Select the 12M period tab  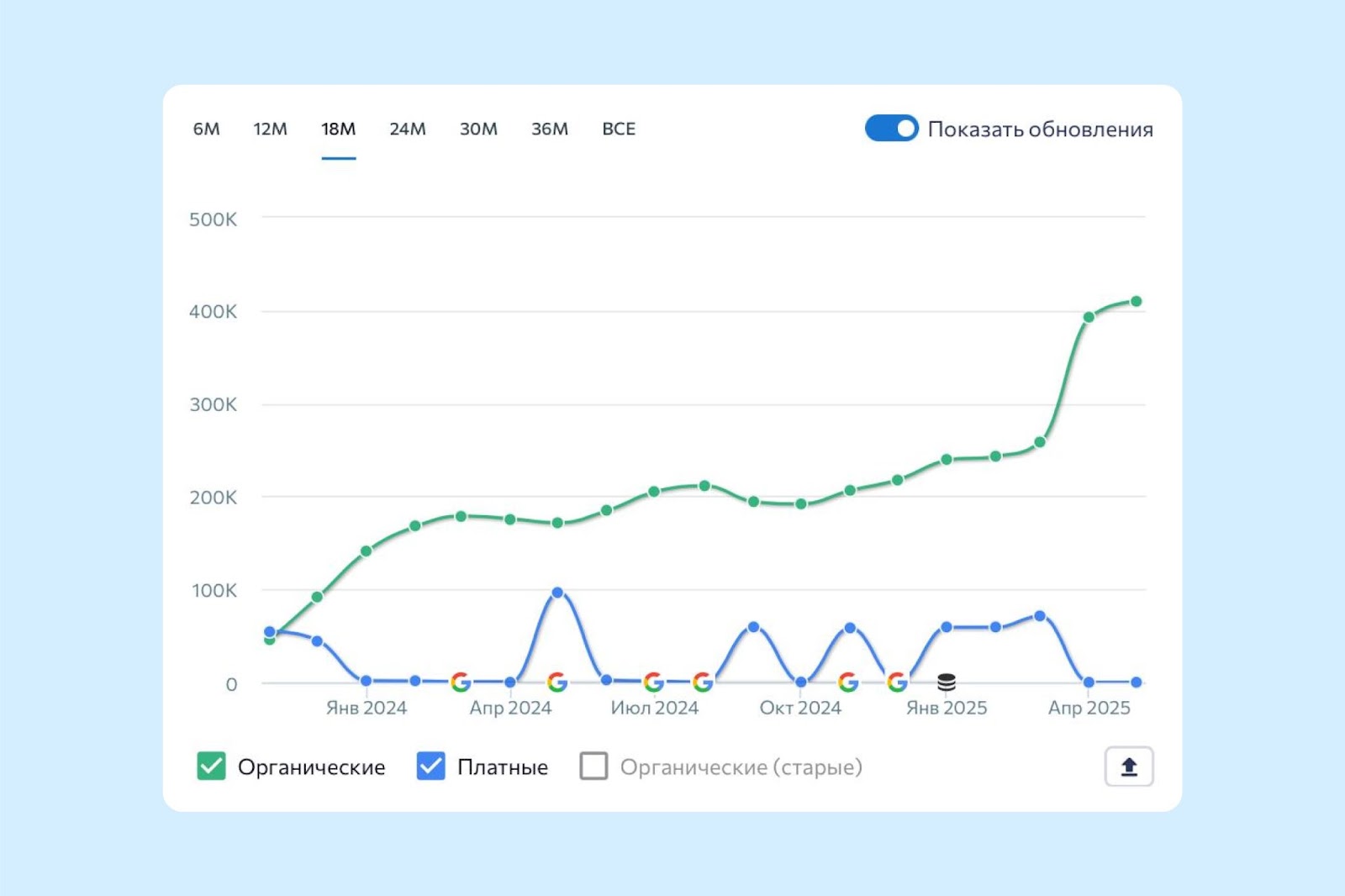(270, 129)
